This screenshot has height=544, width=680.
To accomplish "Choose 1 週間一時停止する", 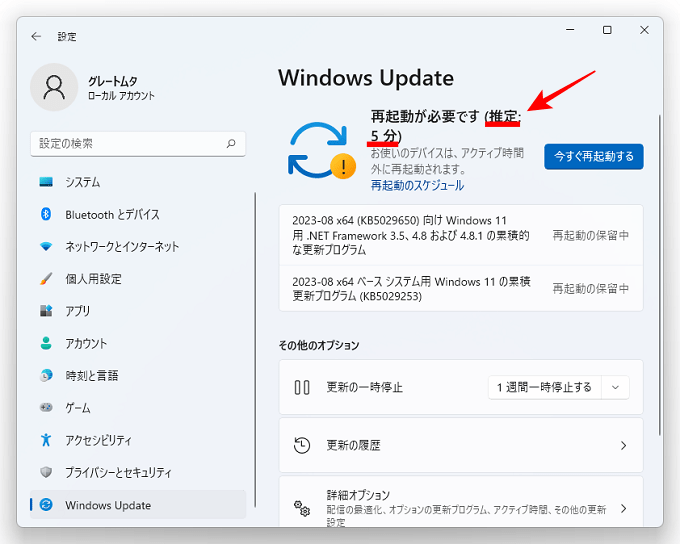I will click(x=544, y=387).
